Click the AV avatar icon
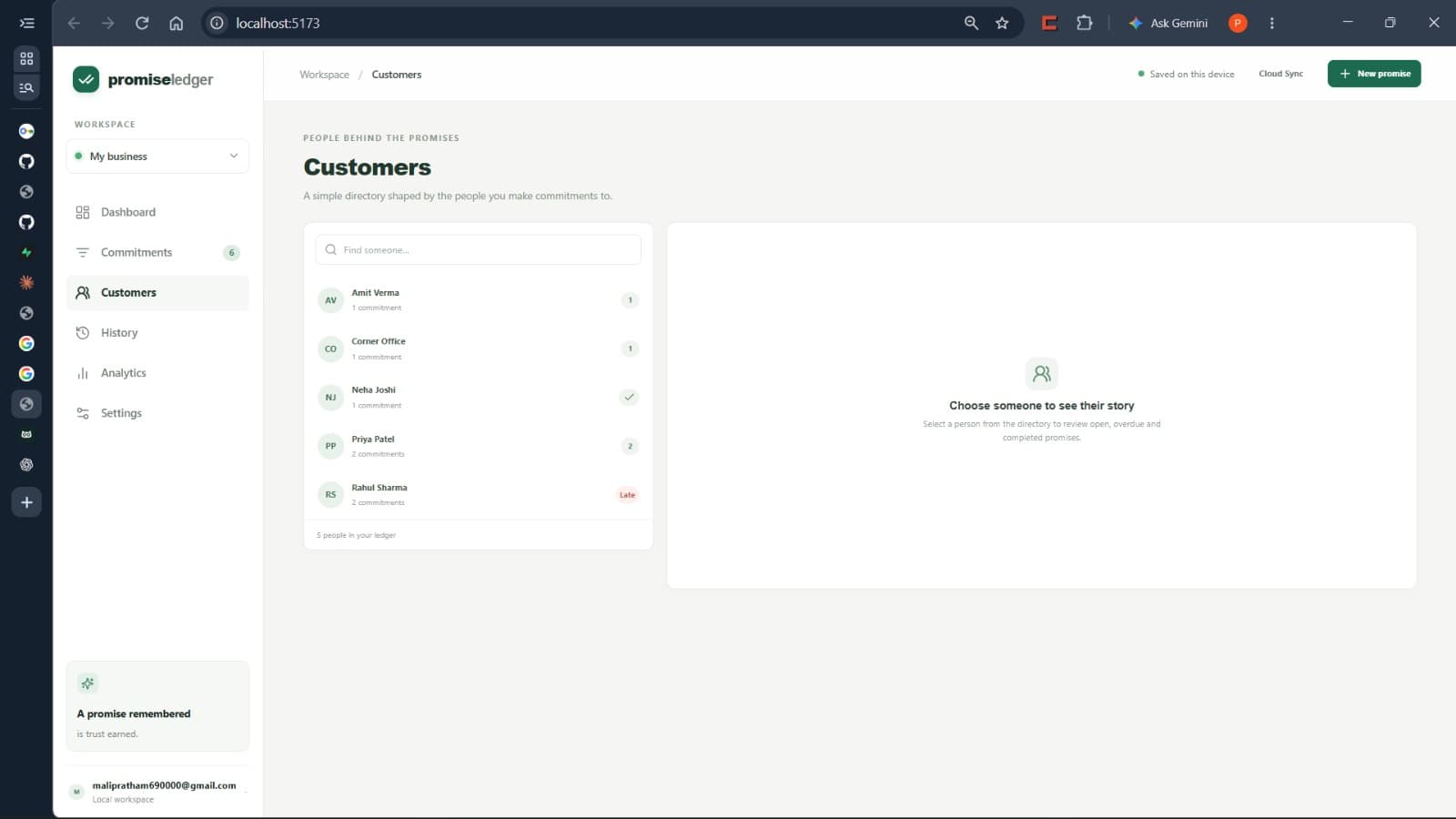 pyautogui.click(x=330, y=300)
